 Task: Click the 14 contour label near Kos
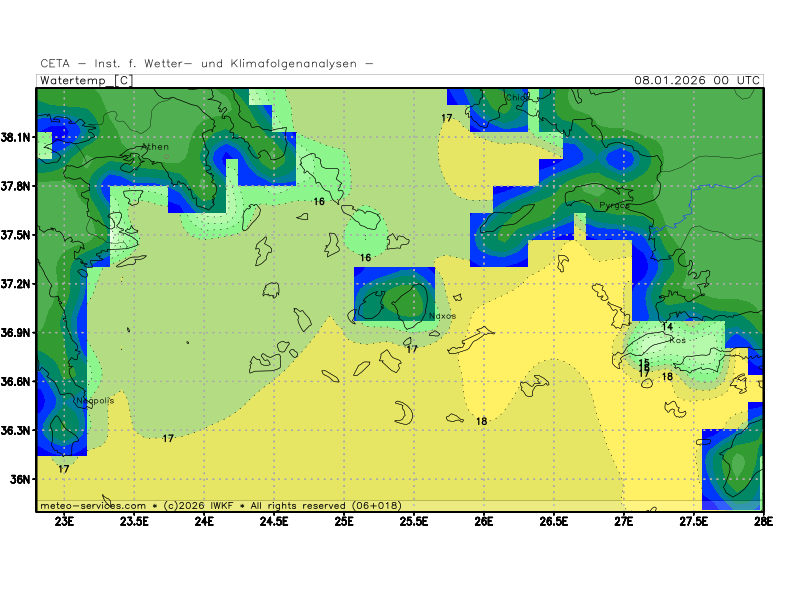coord(667,327)
